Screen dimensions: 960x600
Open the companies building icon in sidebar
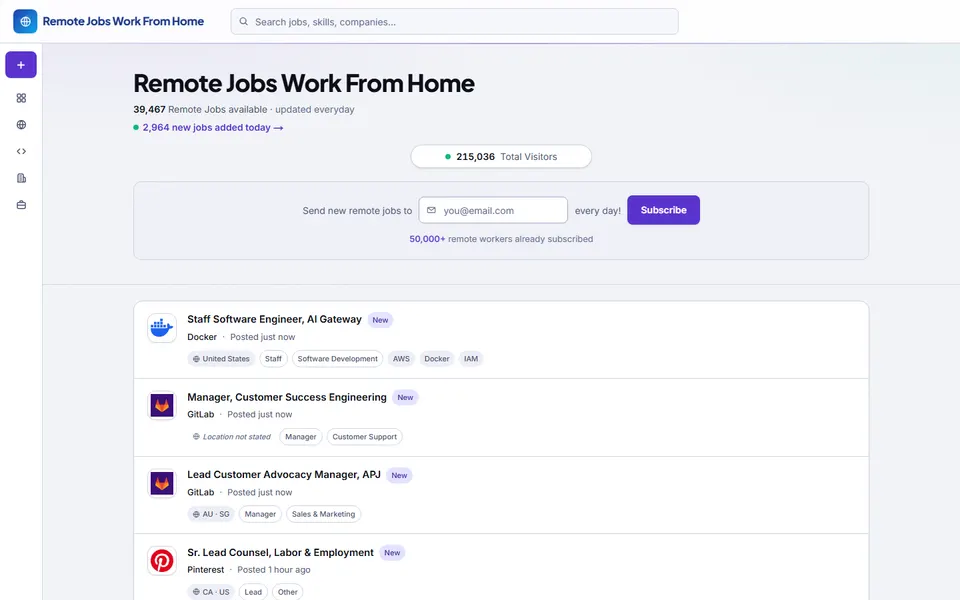(x=21, y=178)
